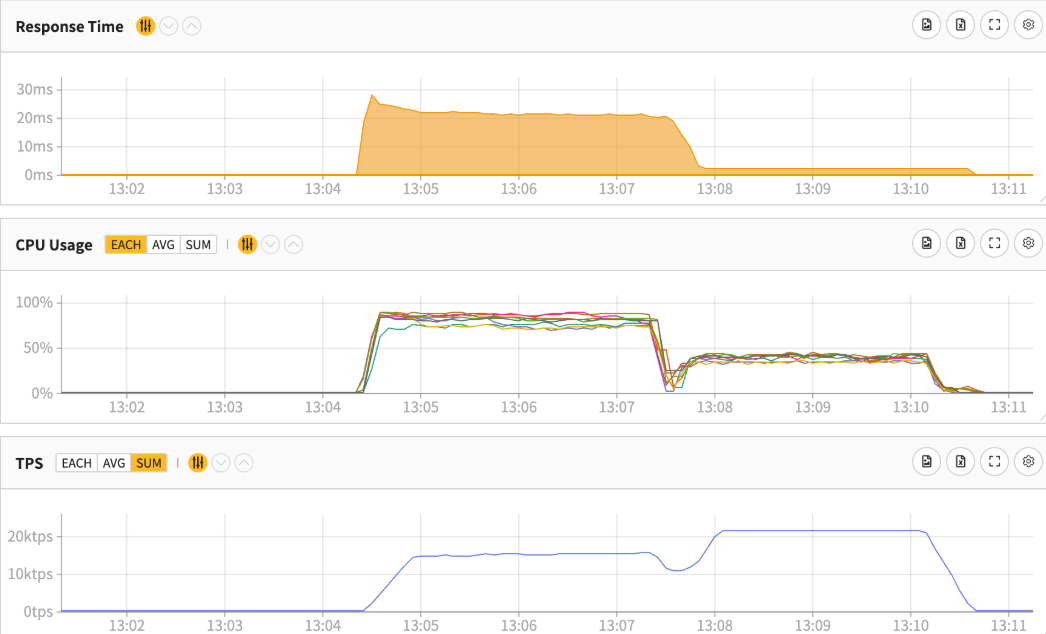Click the SUM button in TPS panel

coord(149,462)
